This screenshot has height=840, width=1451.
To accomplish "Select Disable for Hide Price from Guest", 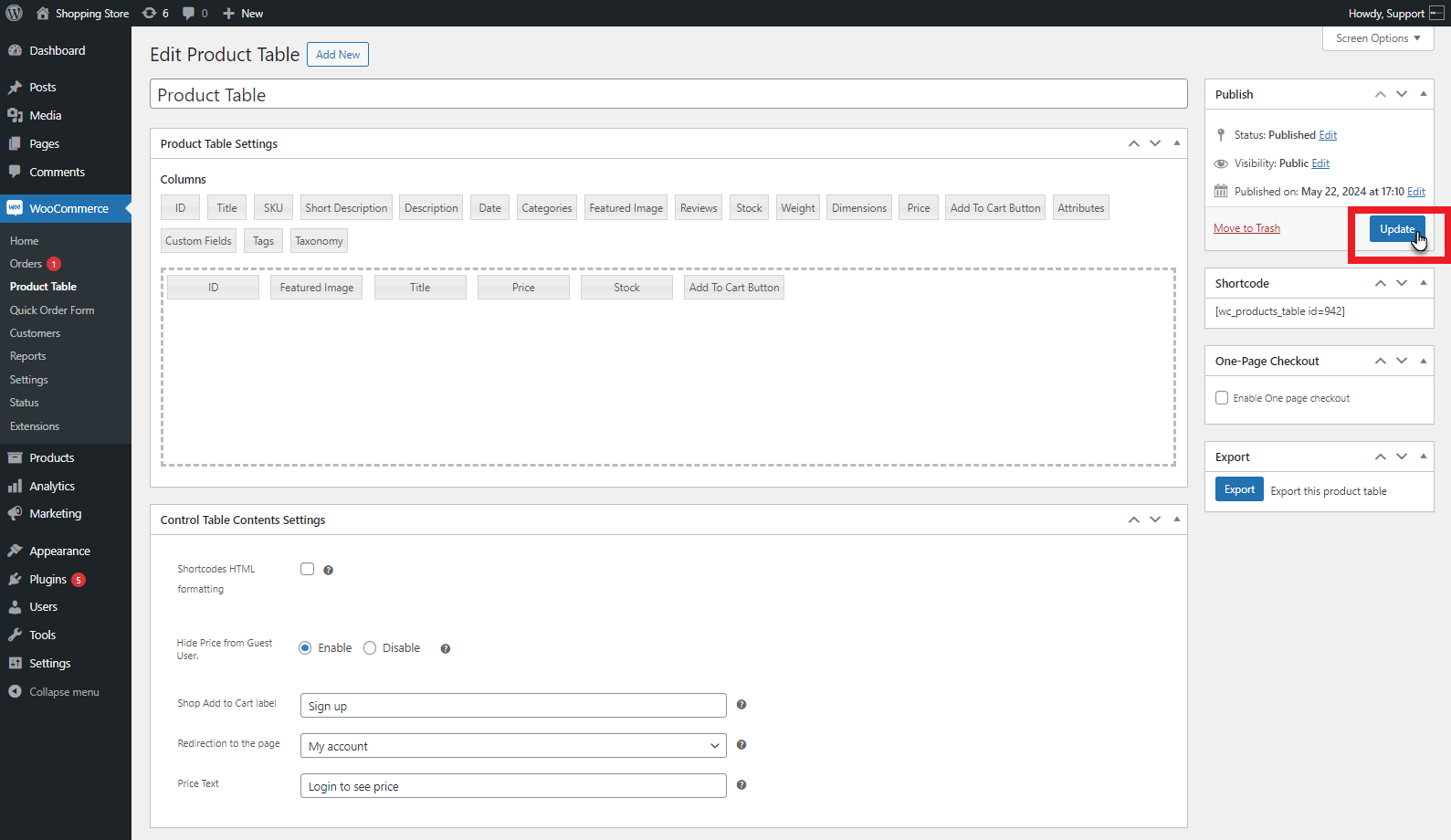I will 370,648.
